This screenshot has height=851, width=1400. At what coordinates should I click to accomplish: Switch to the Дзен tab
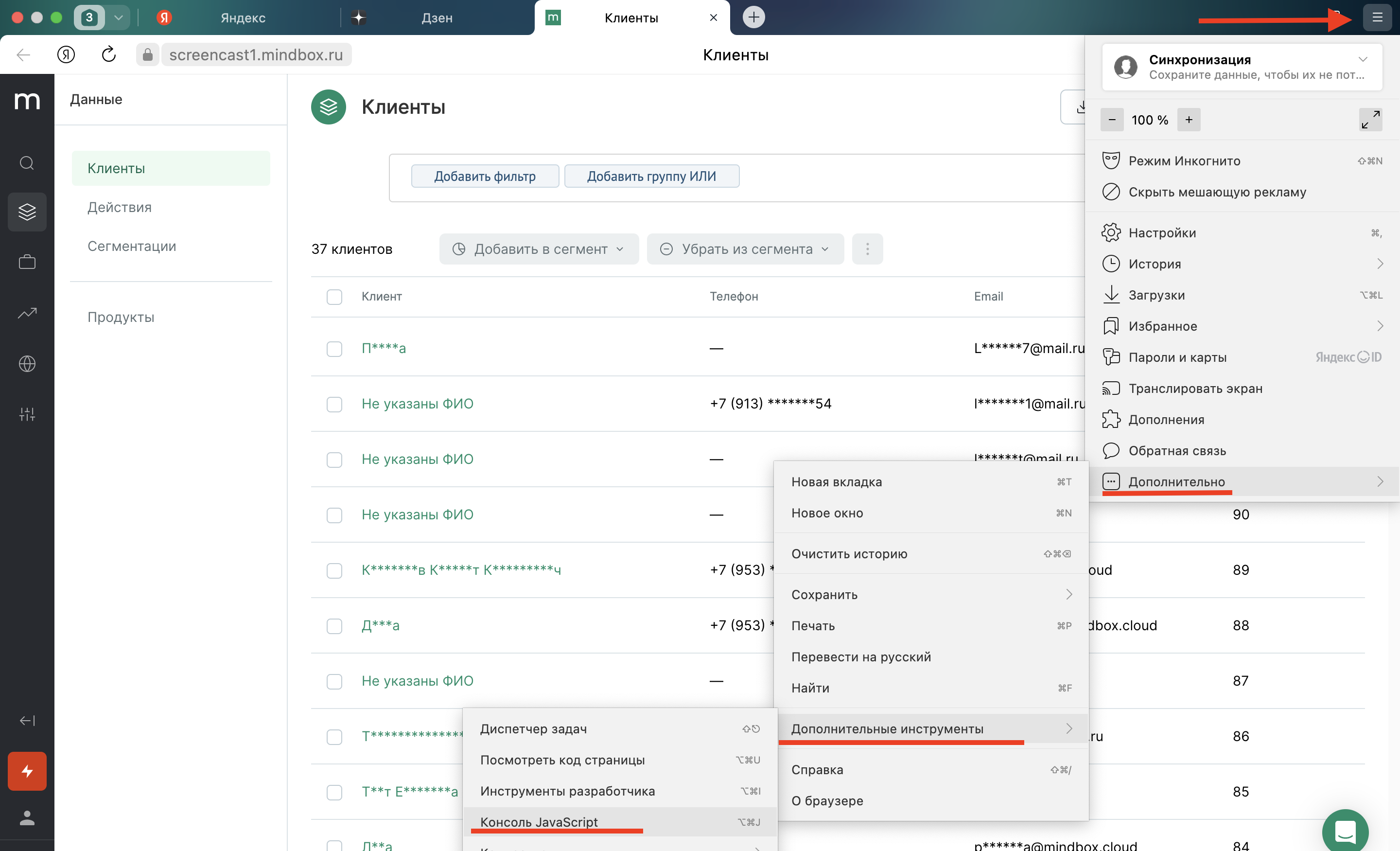point(437,17)
